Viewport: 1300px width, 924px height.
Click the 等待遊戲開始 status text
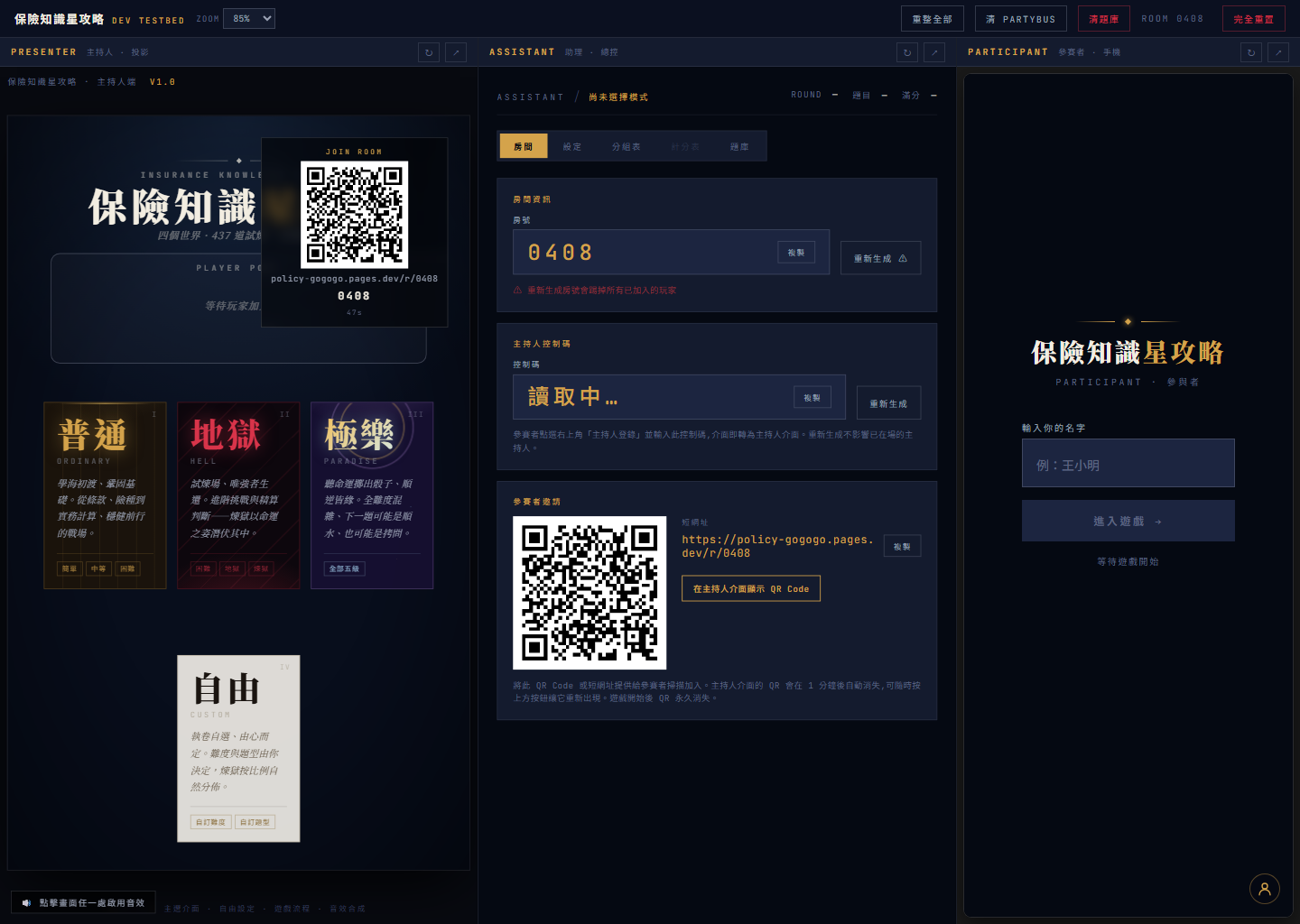point(1128,561)
